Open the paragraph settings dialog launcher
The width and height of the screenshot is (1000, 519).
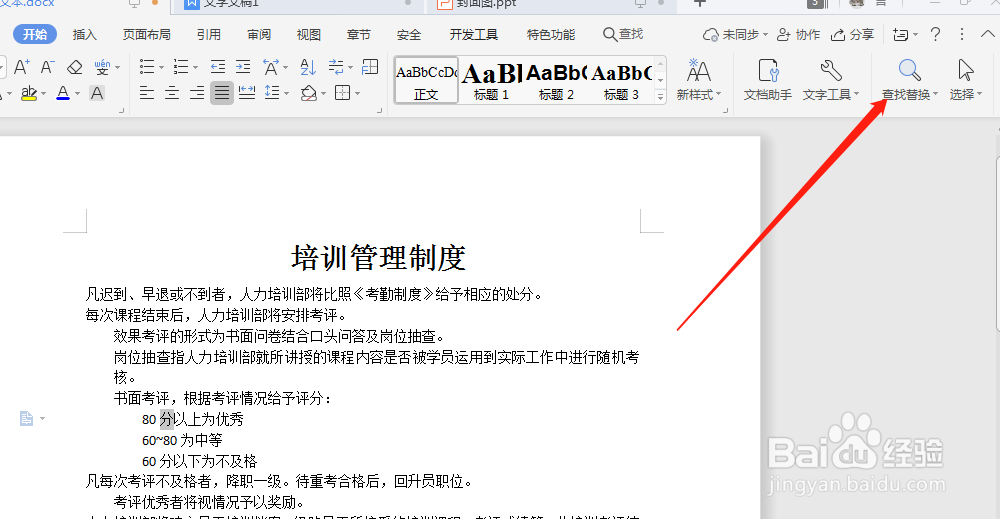pyautogui.click(x=379, y=110)
